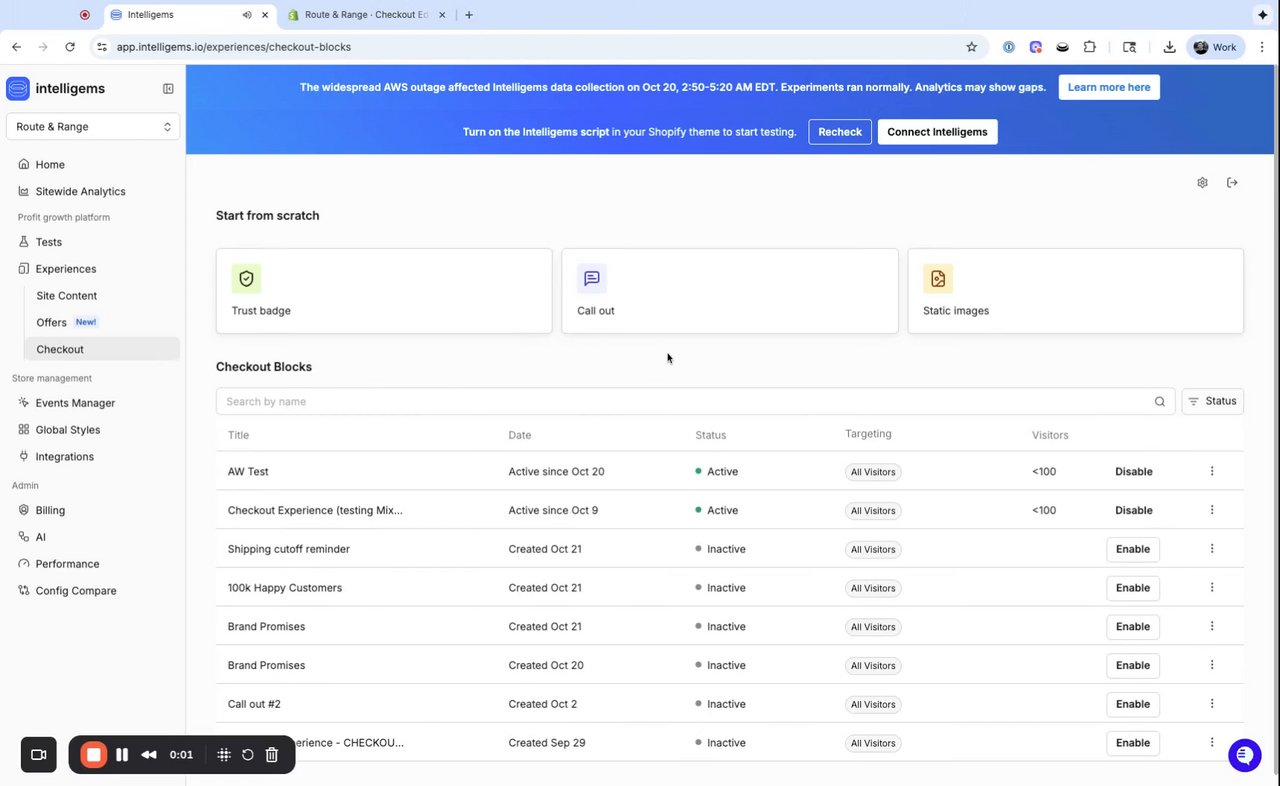Click the camera icon in recorder
The width and height of the screenshot is (1280, 786).
point(39,755)
